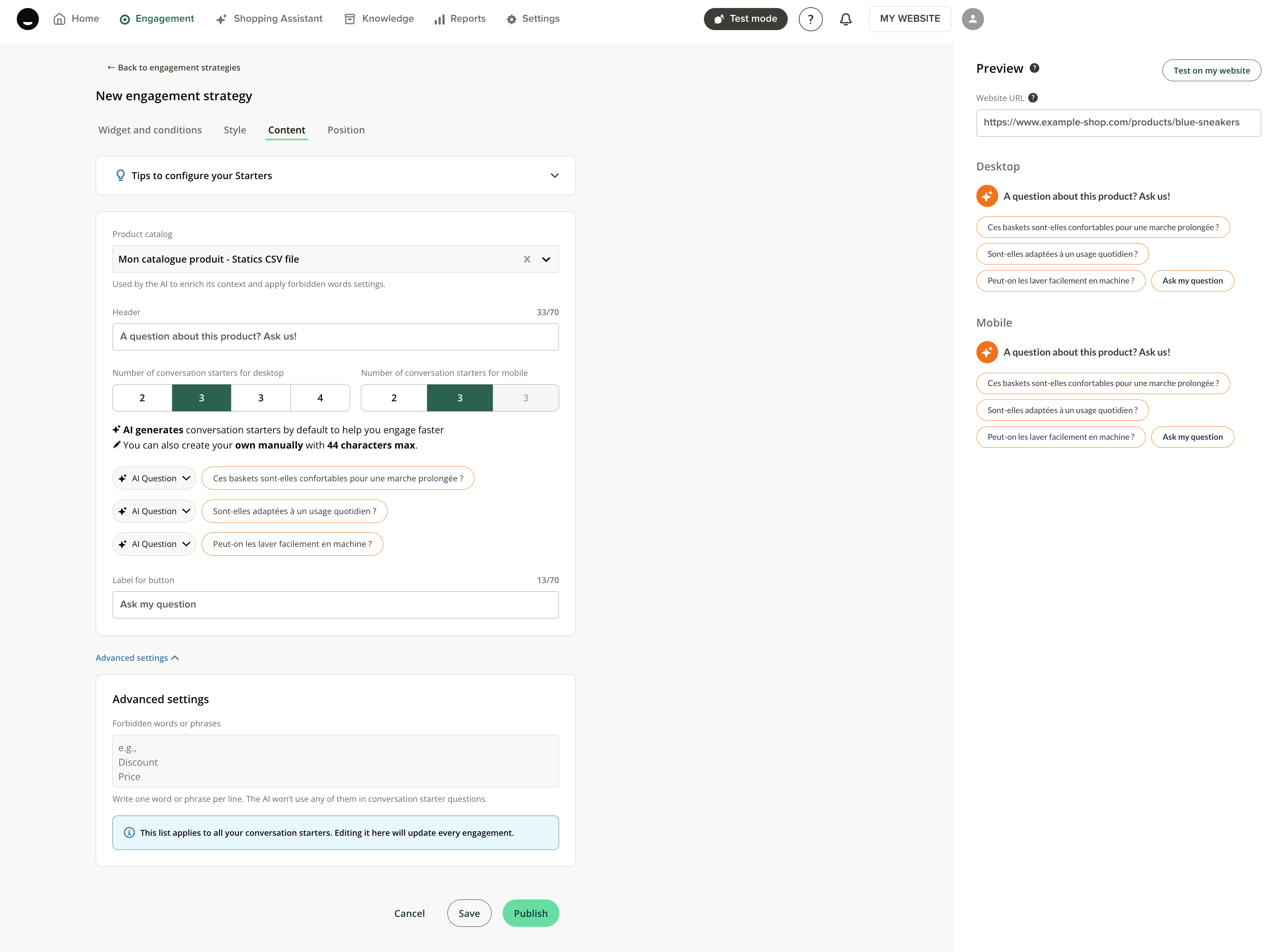This screenshot has width=1279, height=952.
Task: Click Test on my website button
Action: pyautogui.click(x=1211, y=70)
